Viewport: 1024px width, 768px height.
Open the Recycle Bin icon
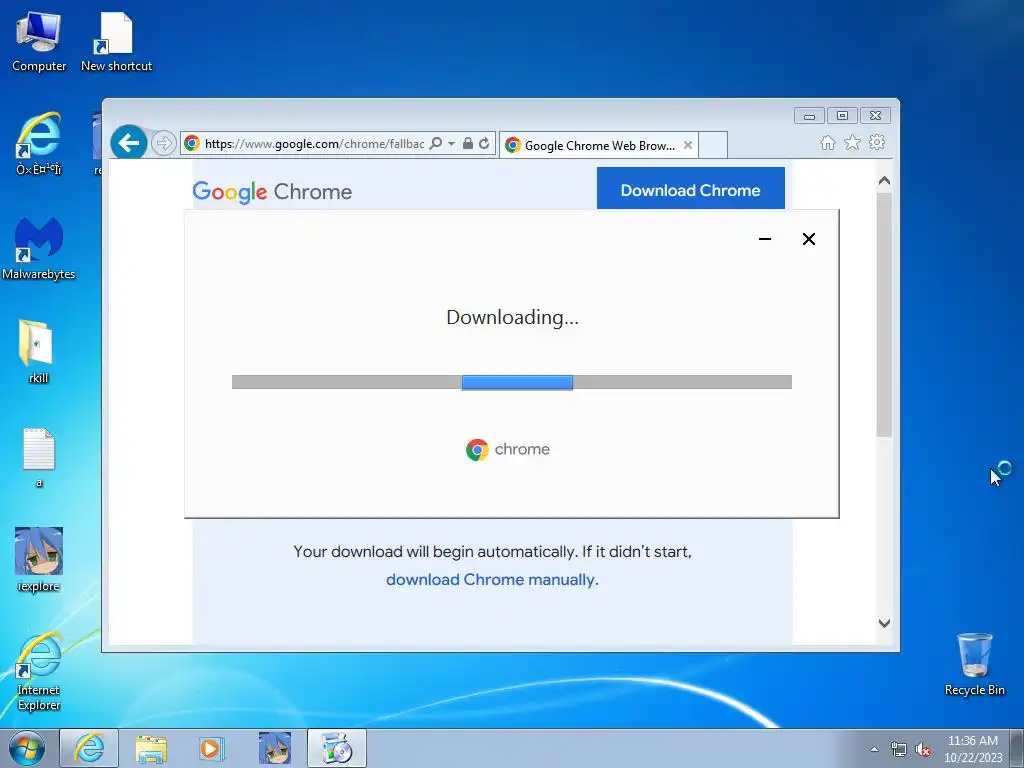point(974,664)
